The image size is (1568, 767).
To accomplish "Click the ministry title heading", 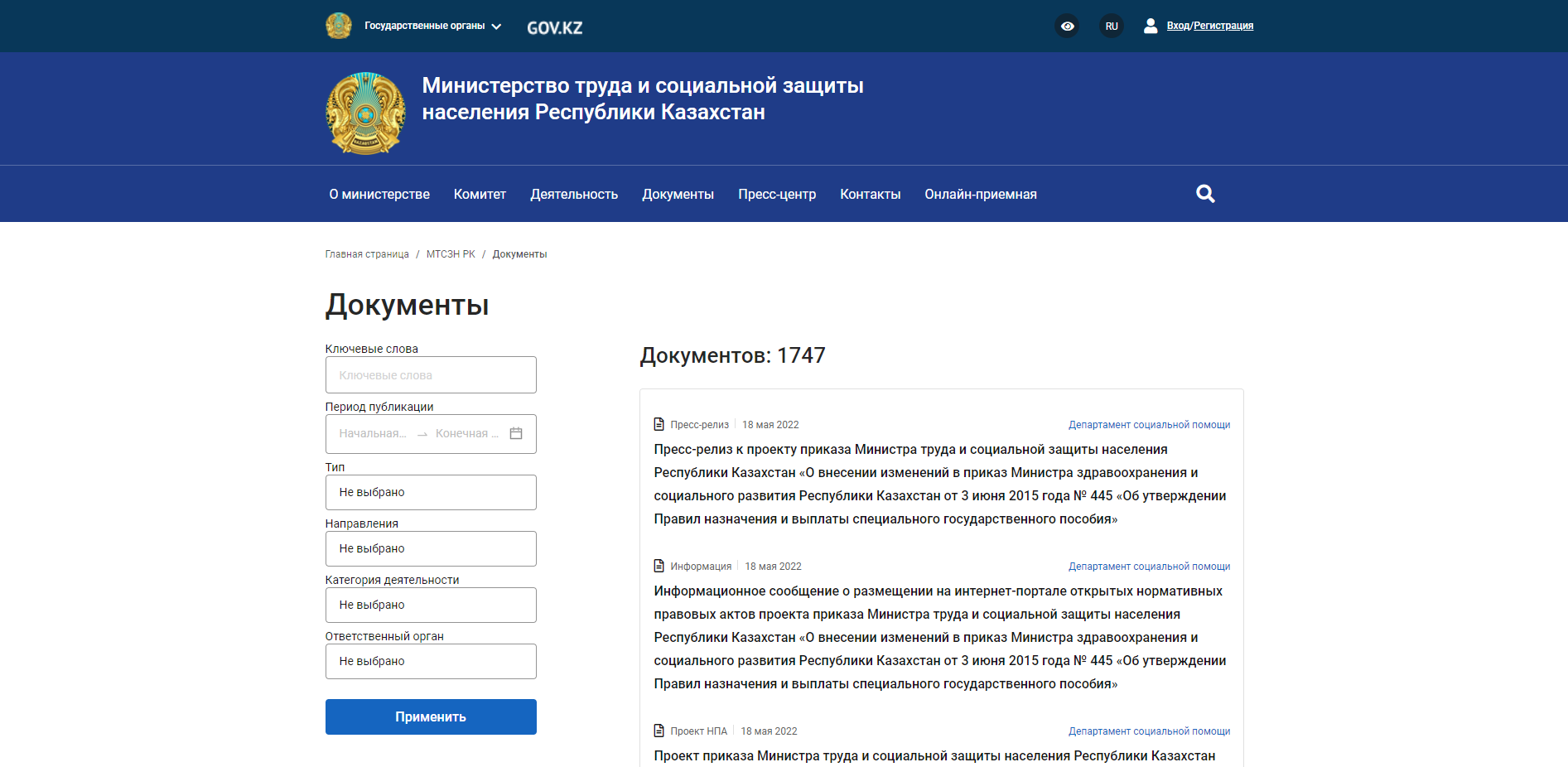I will [643, 99].
